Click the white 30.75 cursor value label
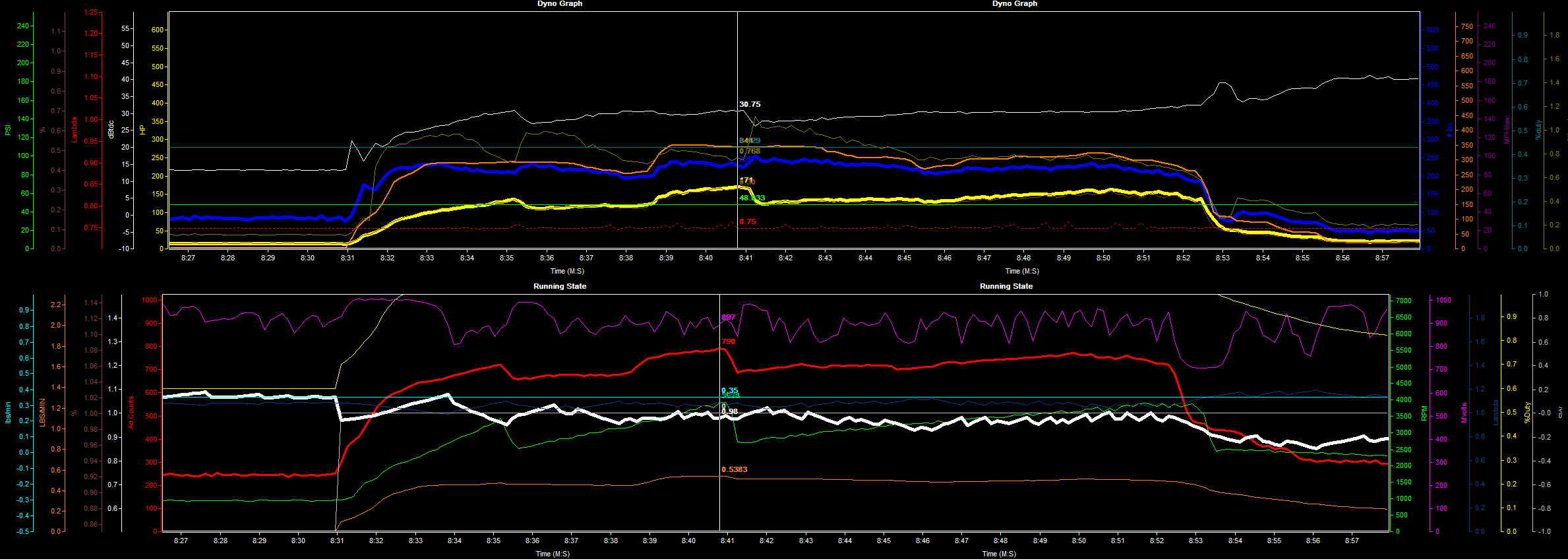Screen dimensions: 1568x559 pyautogui.click(x=749, y=104)
